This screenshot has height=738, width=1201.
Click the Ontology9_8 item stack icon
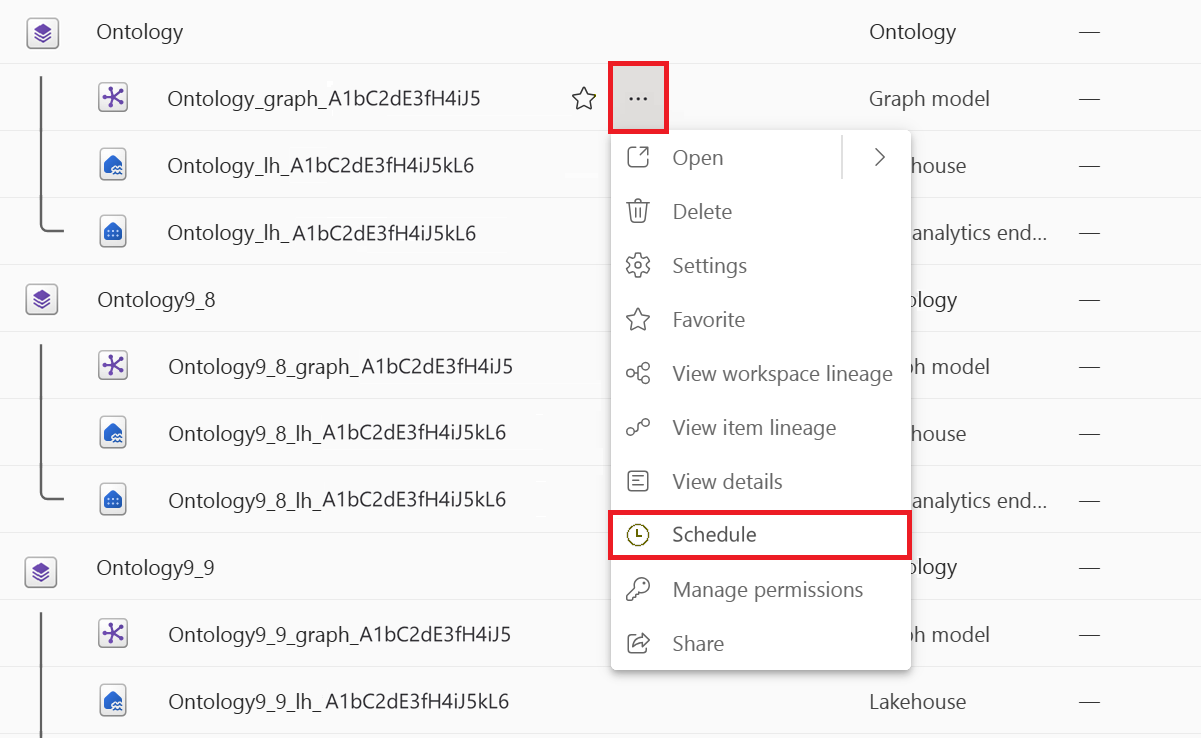[42, 299]
